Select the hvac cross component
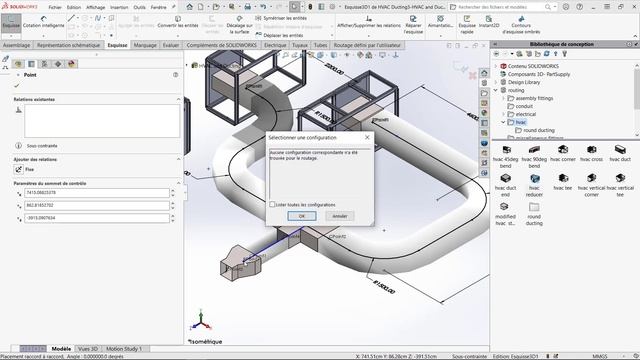 click(591, 153)
